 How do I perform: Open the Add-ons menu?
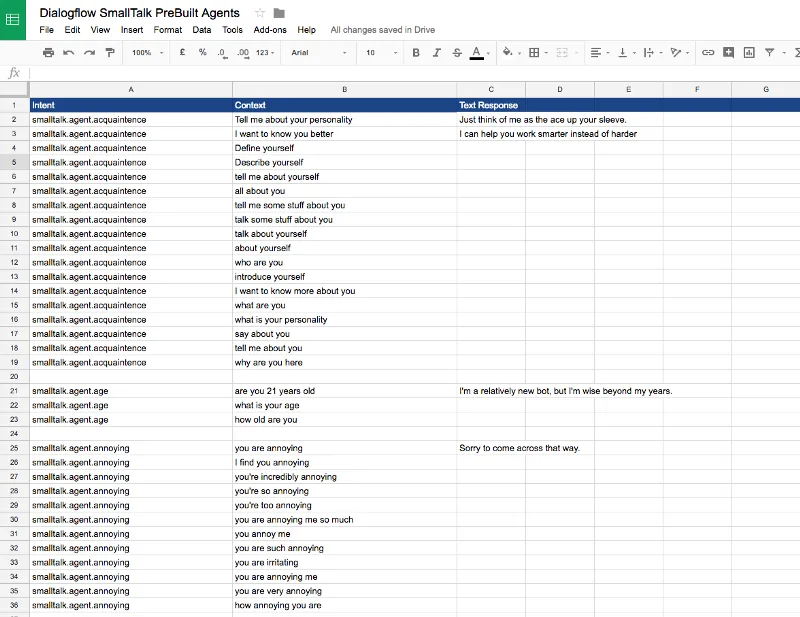[270, 30]
